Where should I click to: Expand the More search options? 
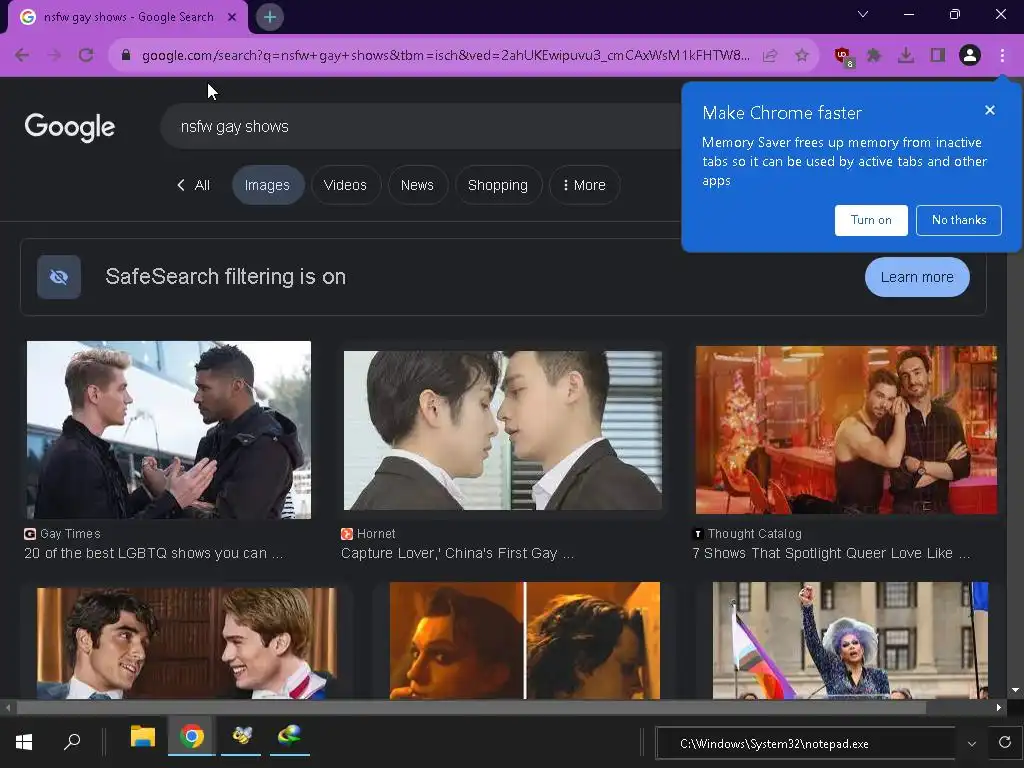(x=584, y=185)
